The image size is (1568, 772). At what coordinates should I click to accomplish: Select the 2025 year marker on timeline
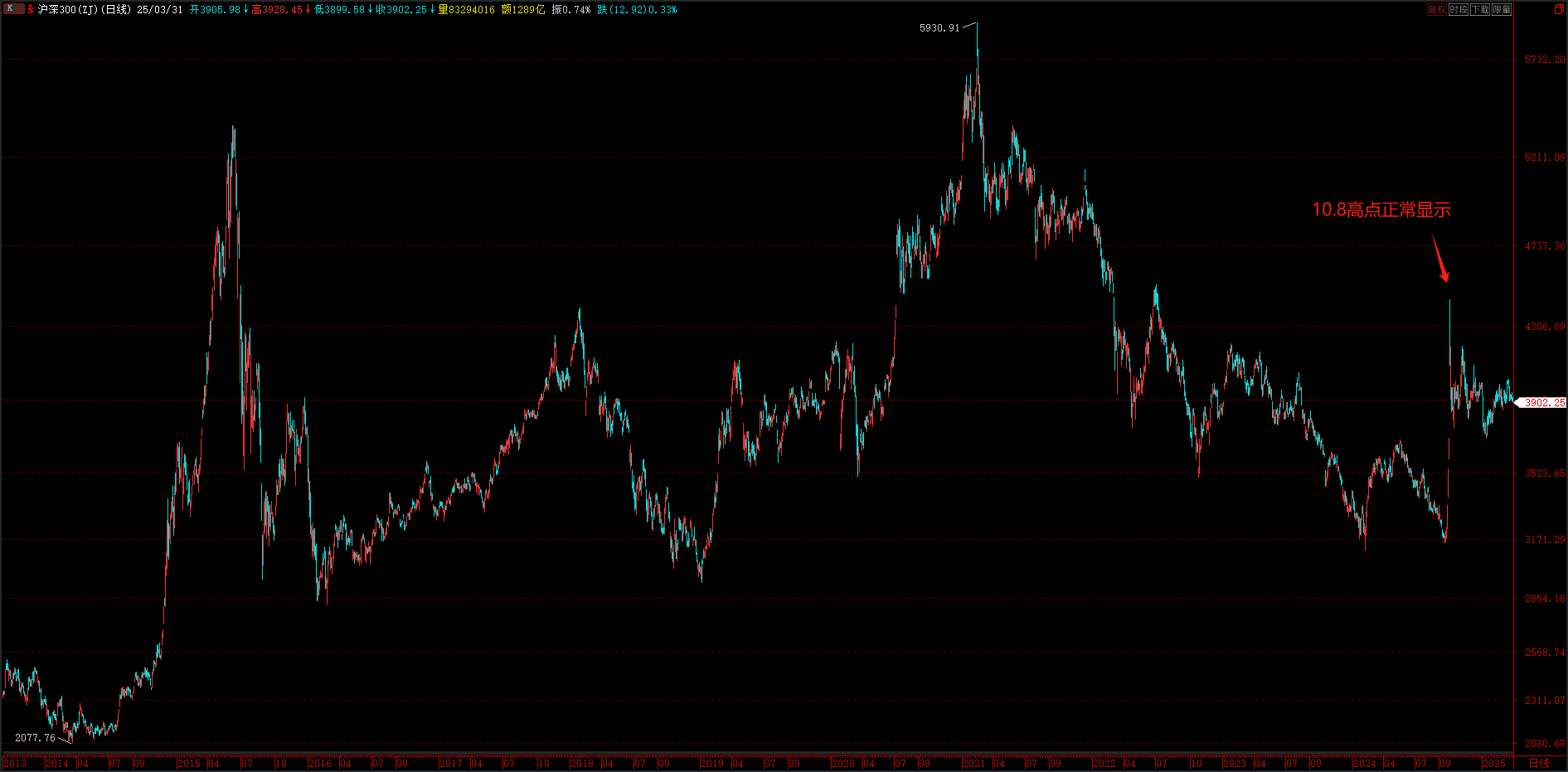click(x=1494, y=763)
